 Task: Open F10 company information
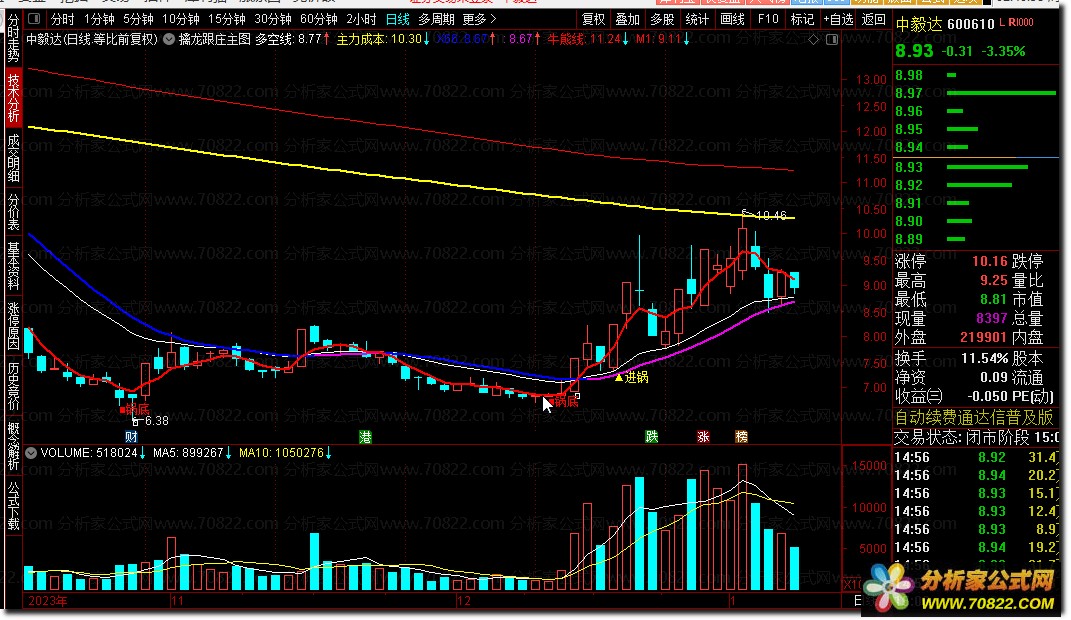pyautogui.click(x=768, y=19)
